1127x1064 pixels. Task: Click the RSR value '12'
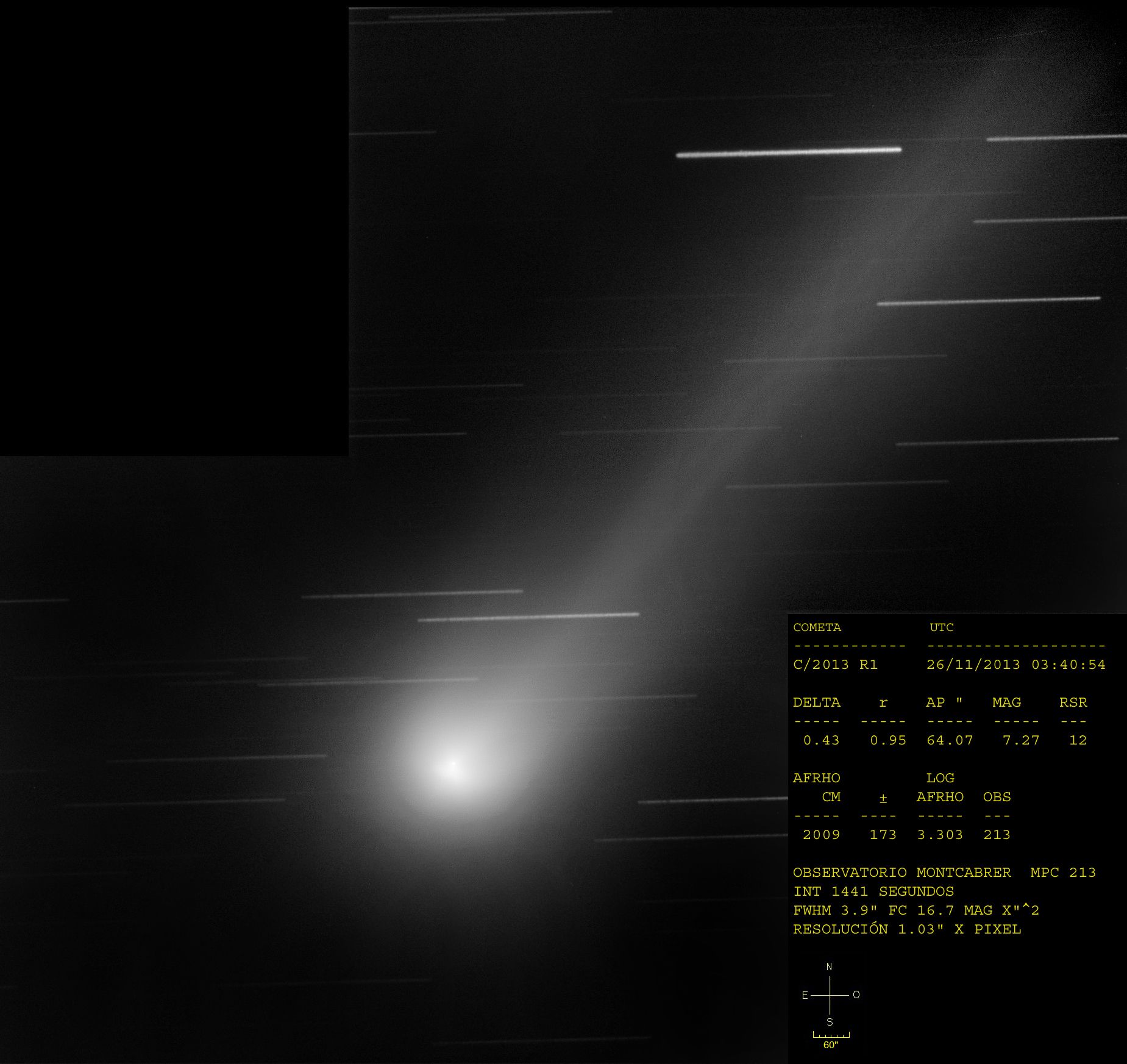tap(1078, 740)
